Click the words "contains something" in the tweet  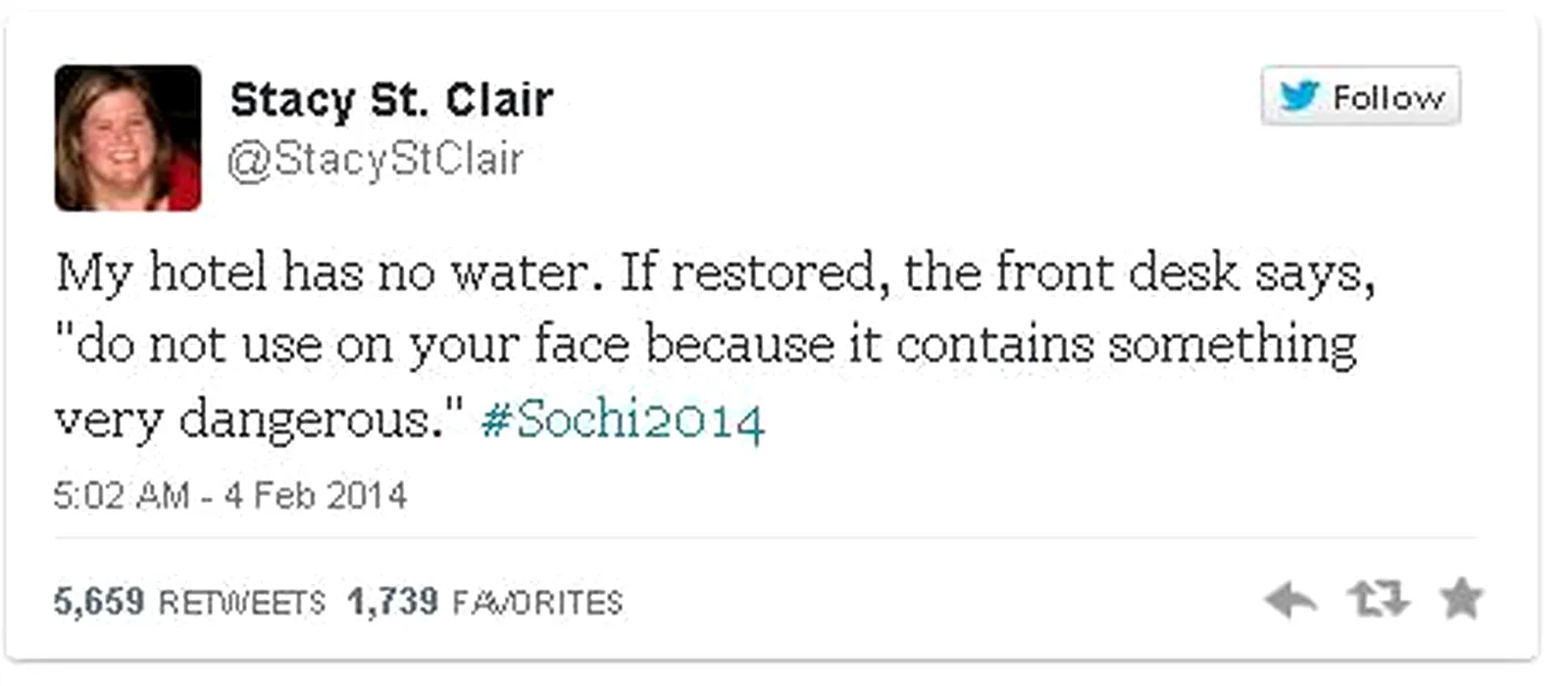(1126, 345)
